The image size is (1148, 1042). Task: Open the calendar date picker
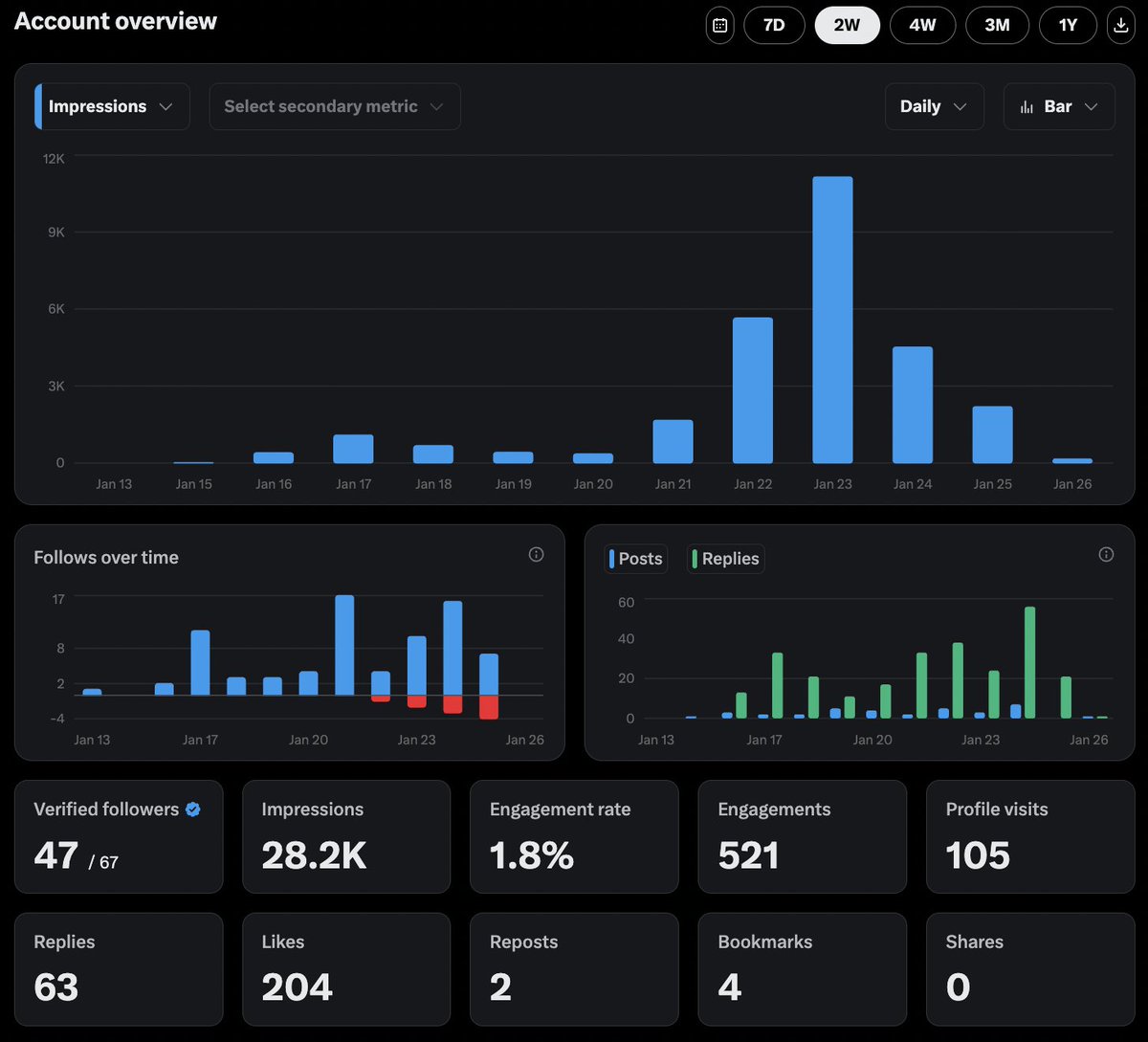[720, 25]
